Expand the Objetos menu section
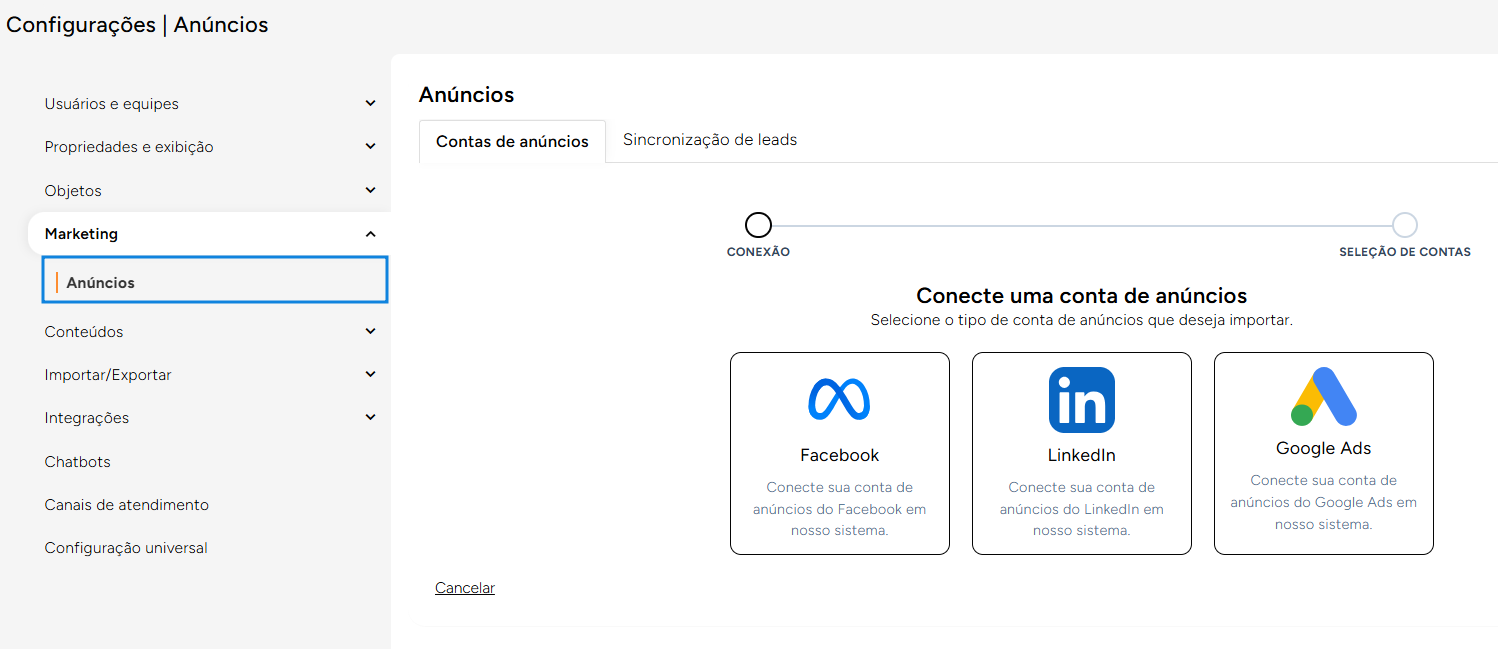 370,191
